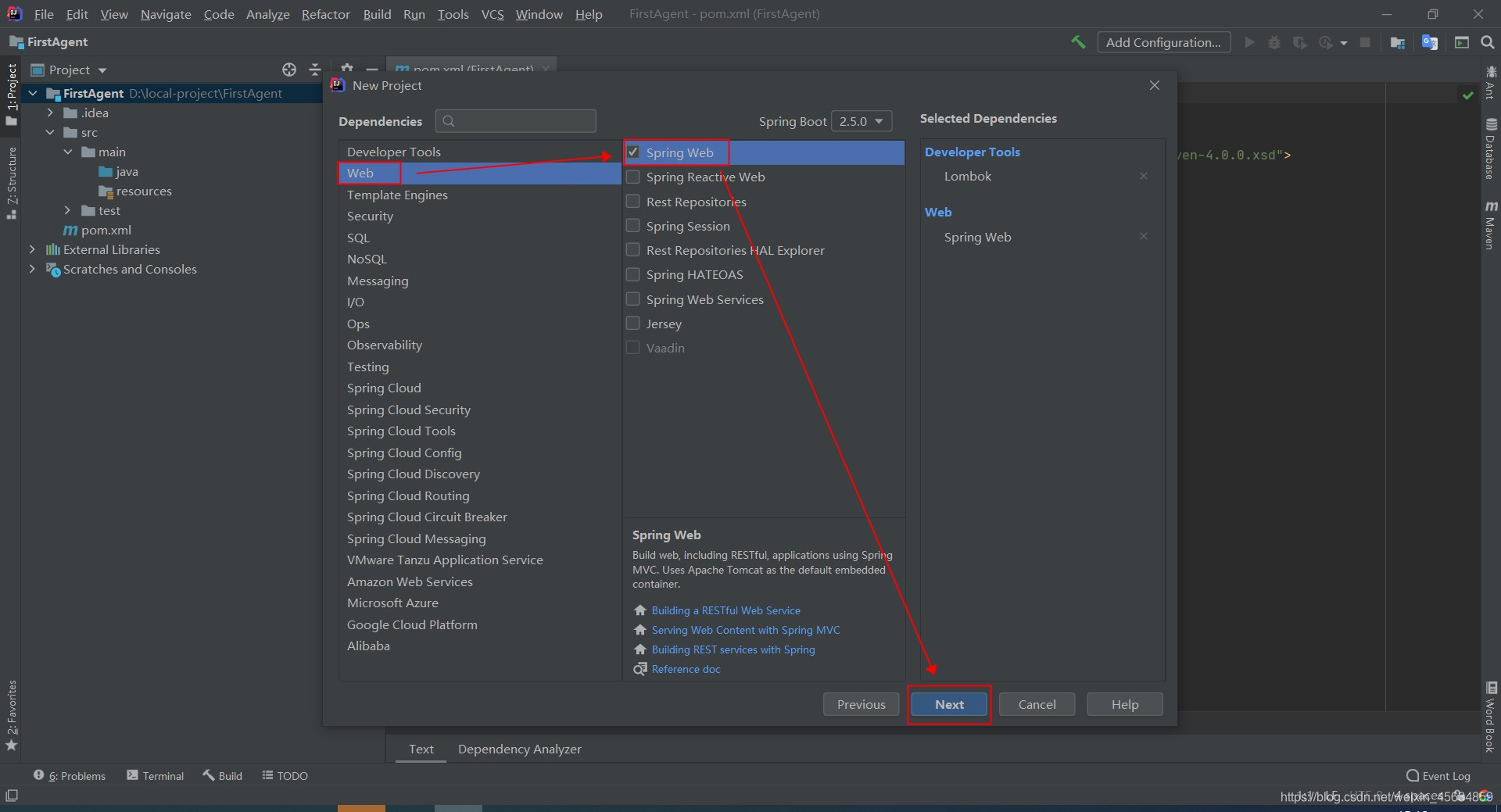Open the Navigate menu
The width and height of the screenshot is (1501, 812).
[166, 14]
